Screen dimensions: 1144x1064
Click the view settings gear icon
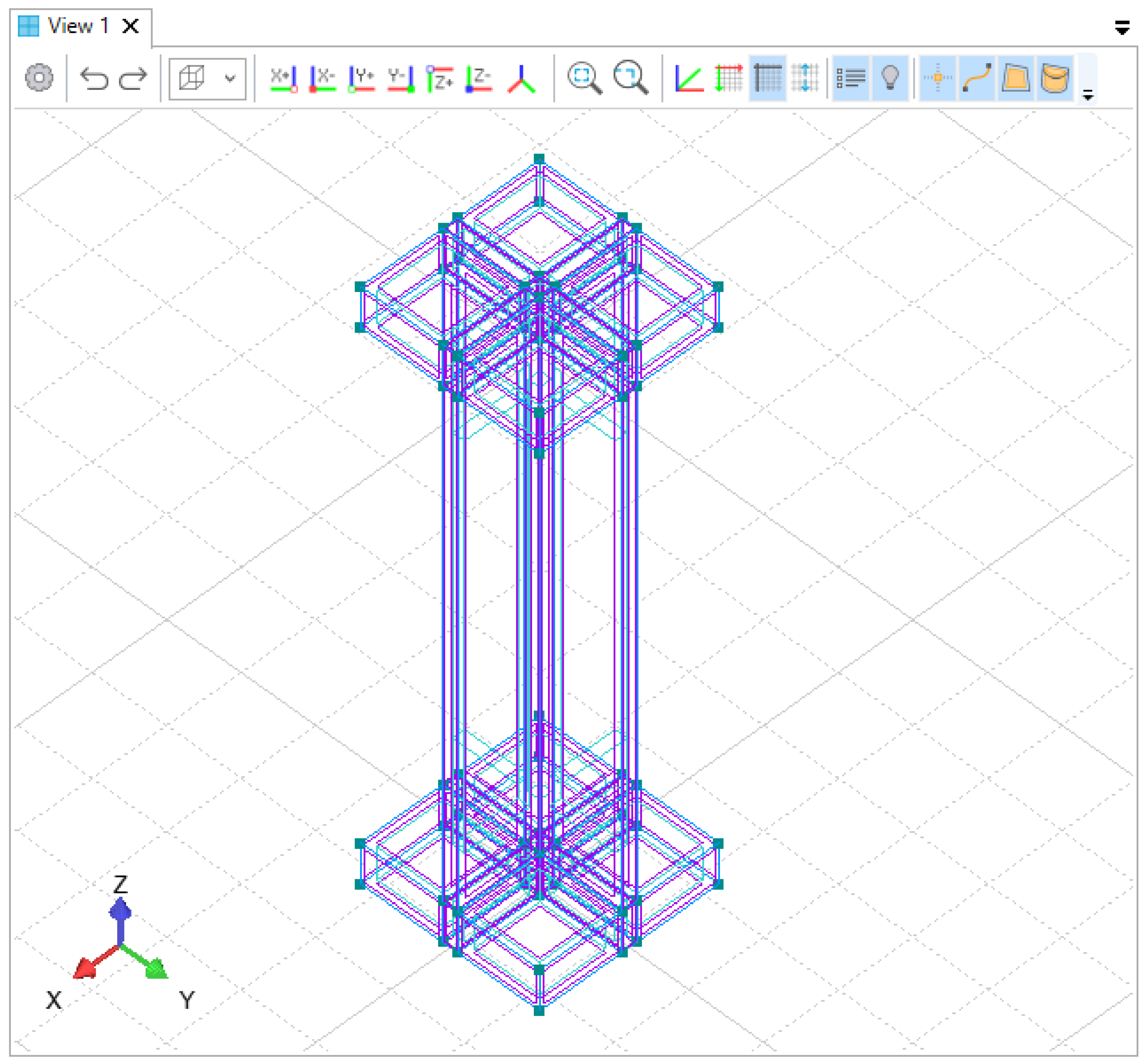point(39,77)
